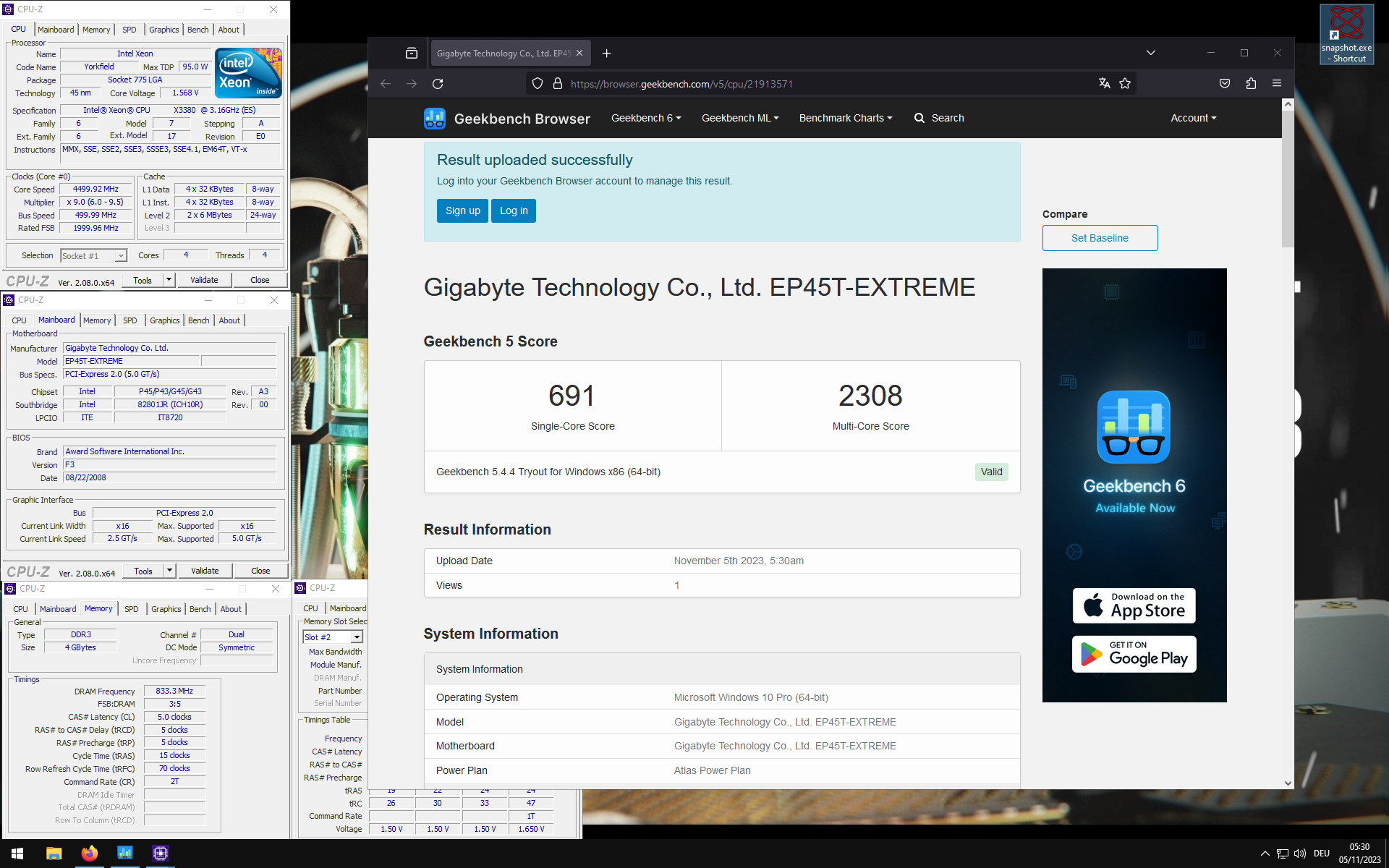Click the Firefox taskbar icon
1389x868 pixels.
[x=89, y=854]
